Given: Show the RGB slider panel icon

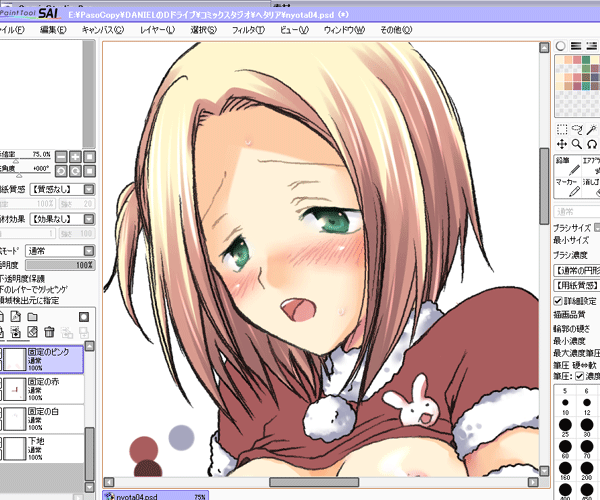Looking at the screenshot, I should click(x=576, y=46).
